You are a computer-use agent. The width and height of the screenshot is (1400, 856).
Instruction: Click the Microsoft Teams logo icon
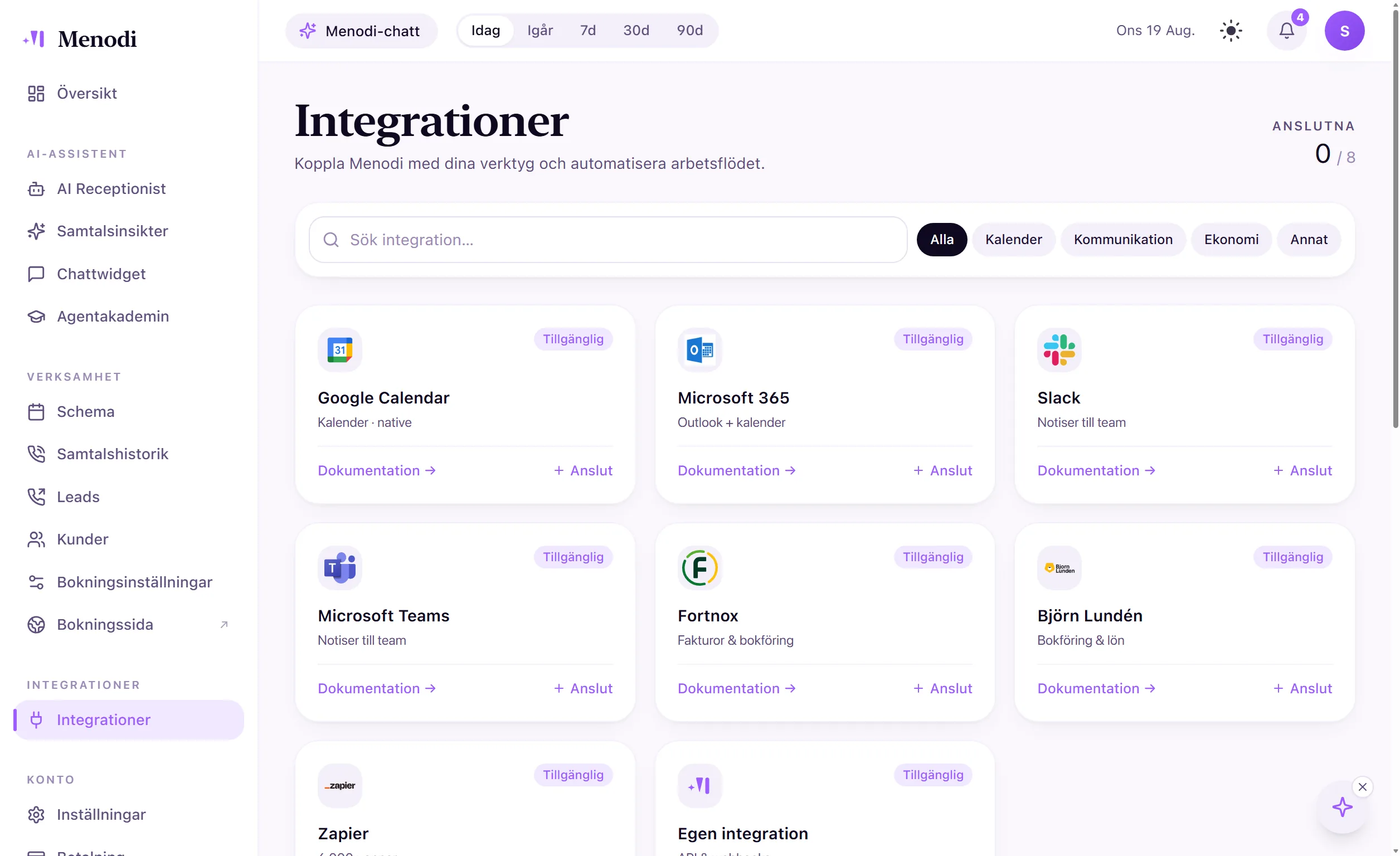(x=340, y=567)
